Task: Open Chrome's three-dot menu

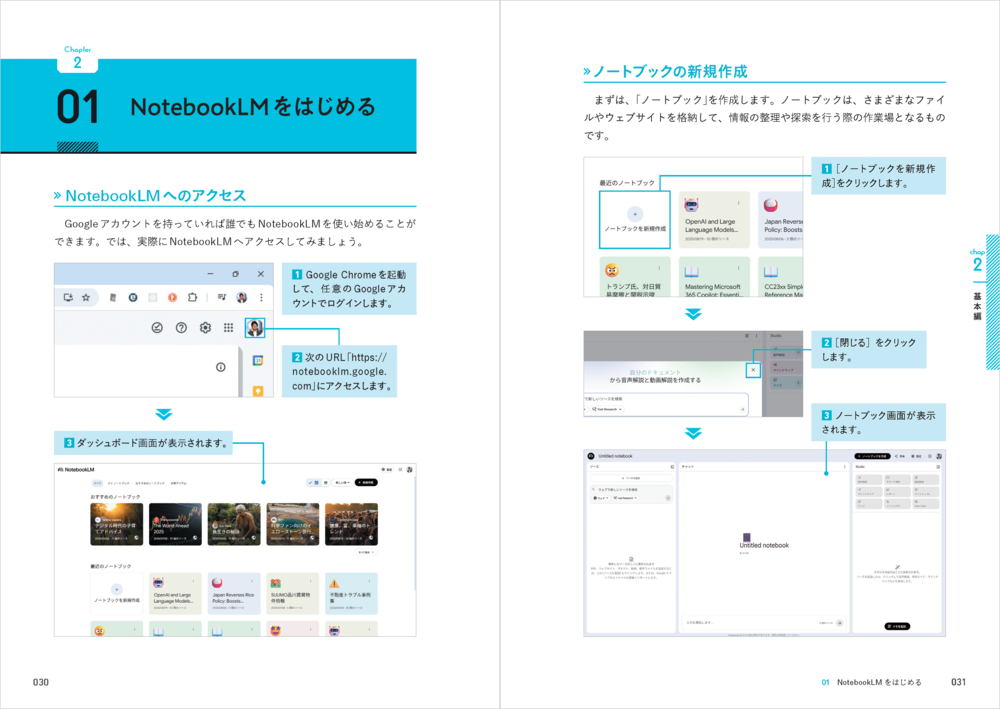Action: (262, 297)
